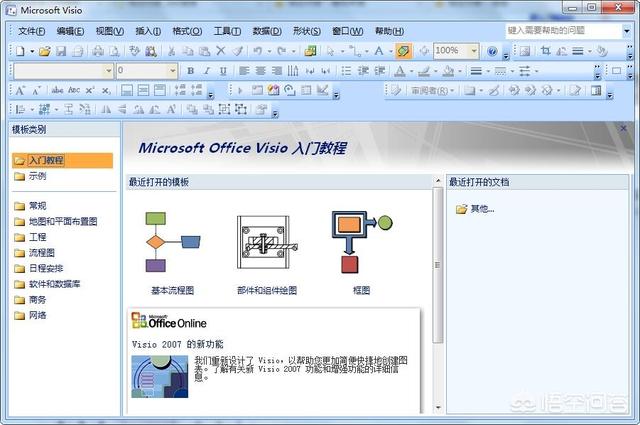Toggle subscript x₂ formatting
Viewport: 640px width, 425px height.
point(106,90)
